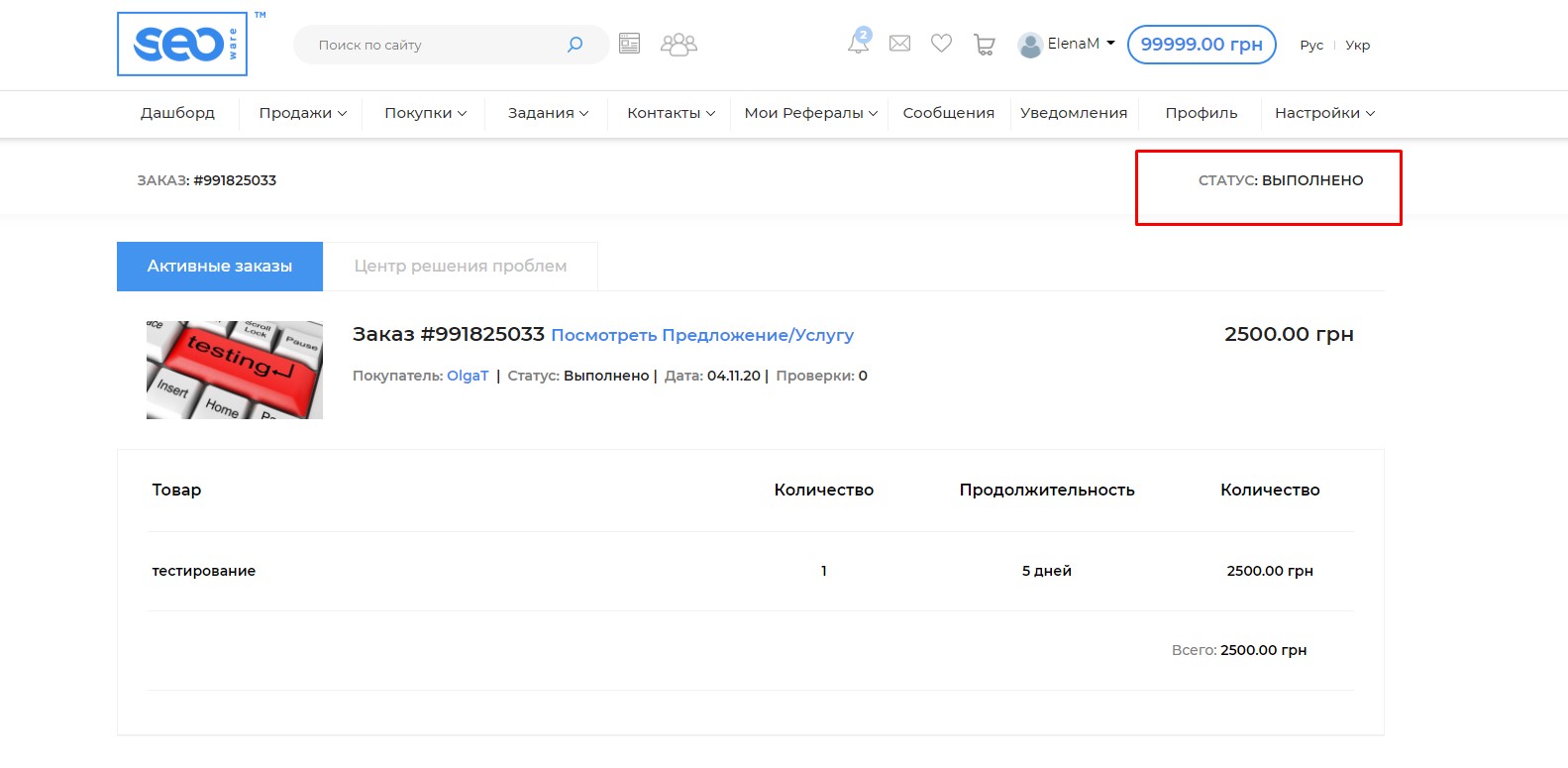Switch language to Рус

click(1311, 46)
